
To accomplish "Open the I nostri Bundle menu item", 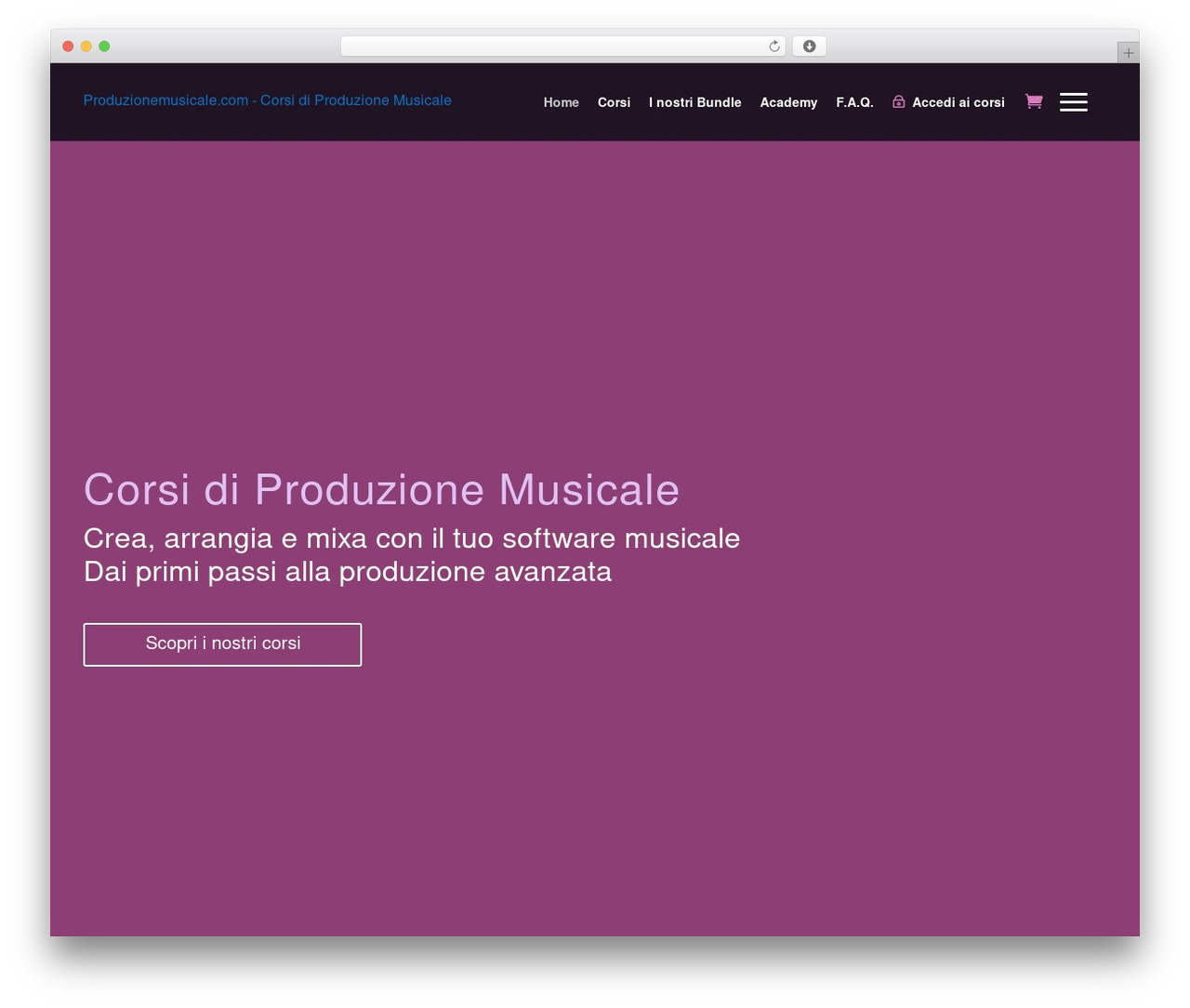I will (x=695, y=102).
